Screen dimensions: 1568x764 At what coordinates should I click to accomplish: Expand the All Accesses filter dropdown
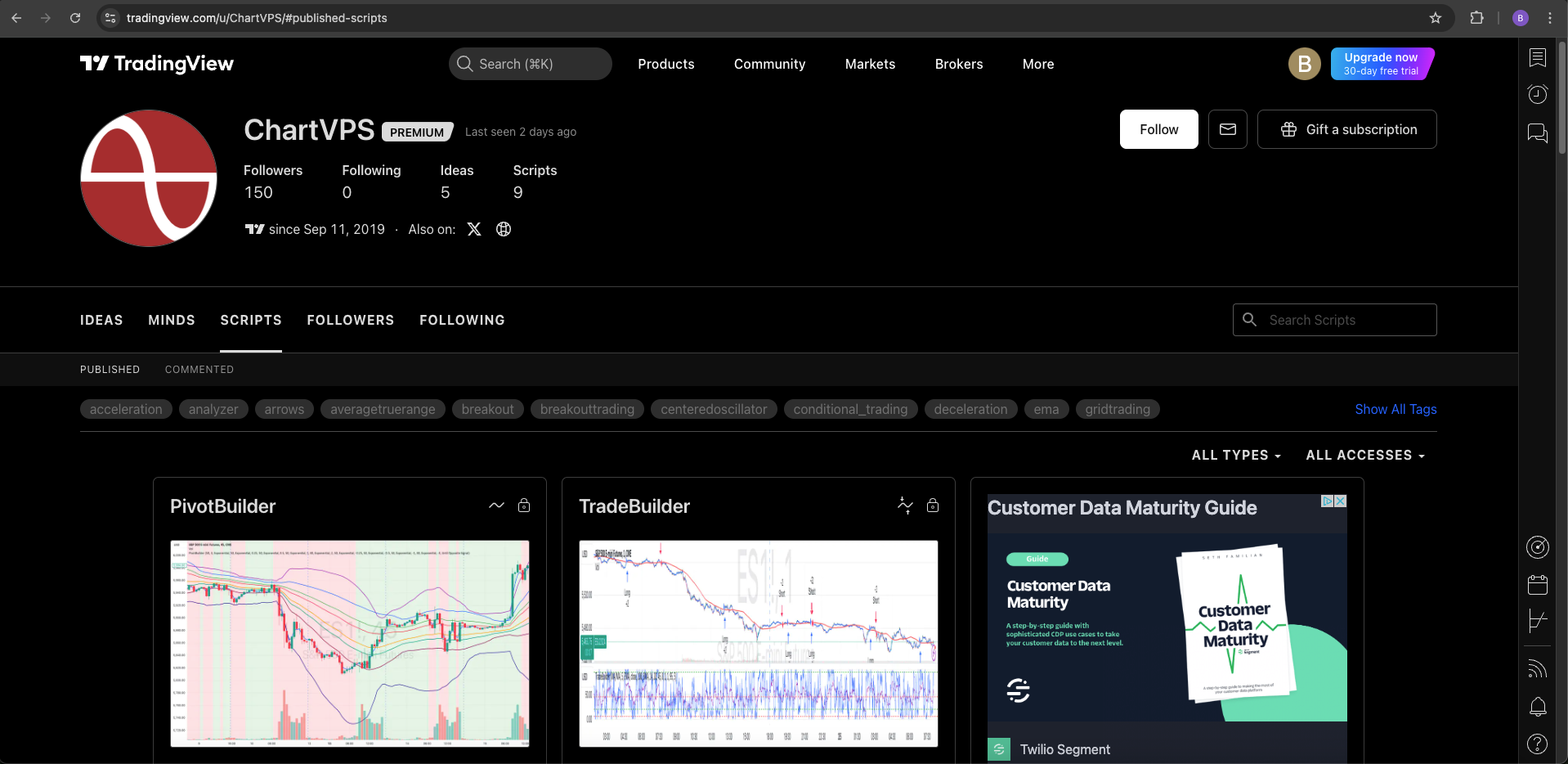(1364, 456)
